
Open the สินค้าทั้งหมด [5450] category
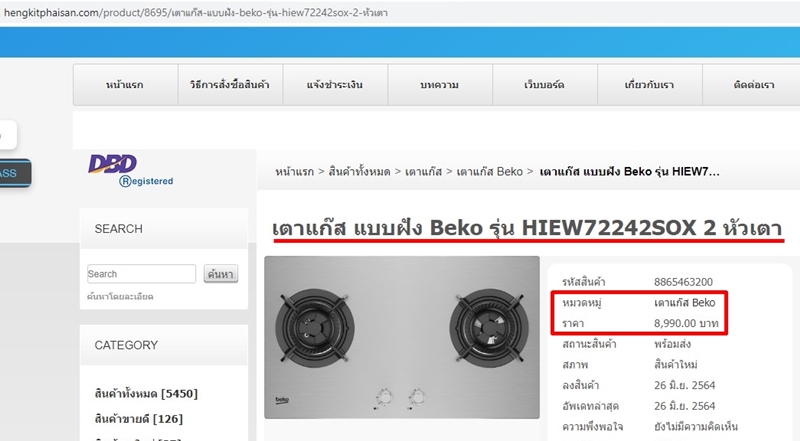pyautogui.click(x=146, y=394)
